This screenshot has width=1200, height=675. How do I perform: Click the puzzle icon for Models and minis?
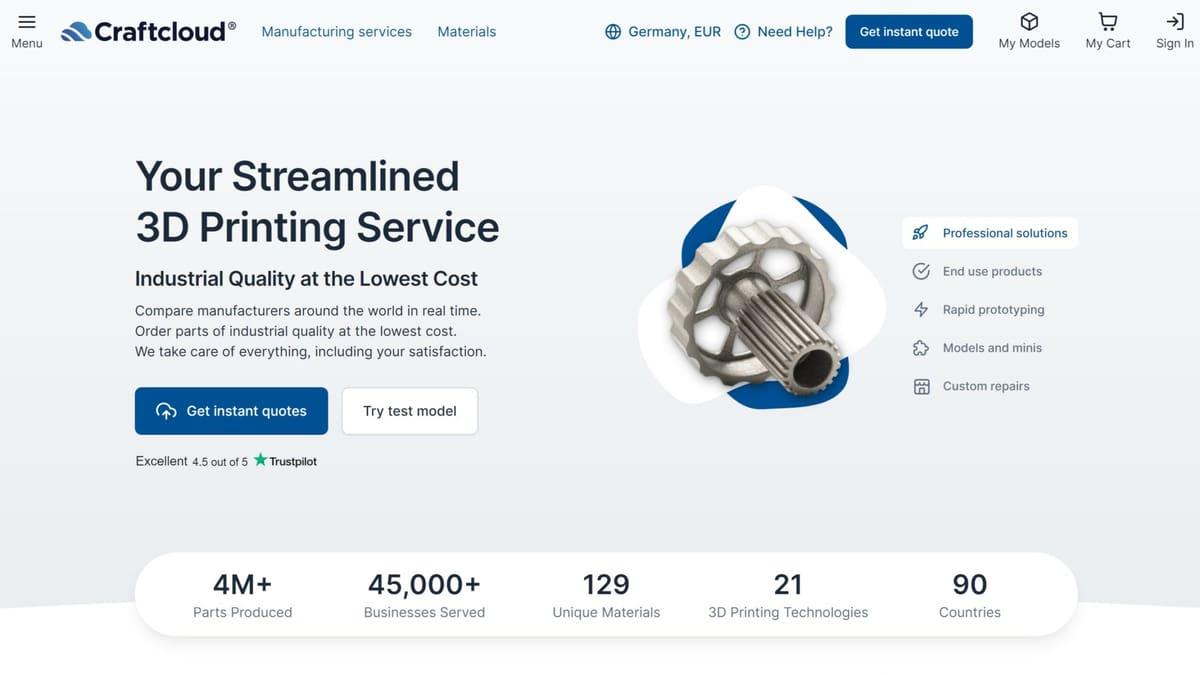click(x=921, y=348)
